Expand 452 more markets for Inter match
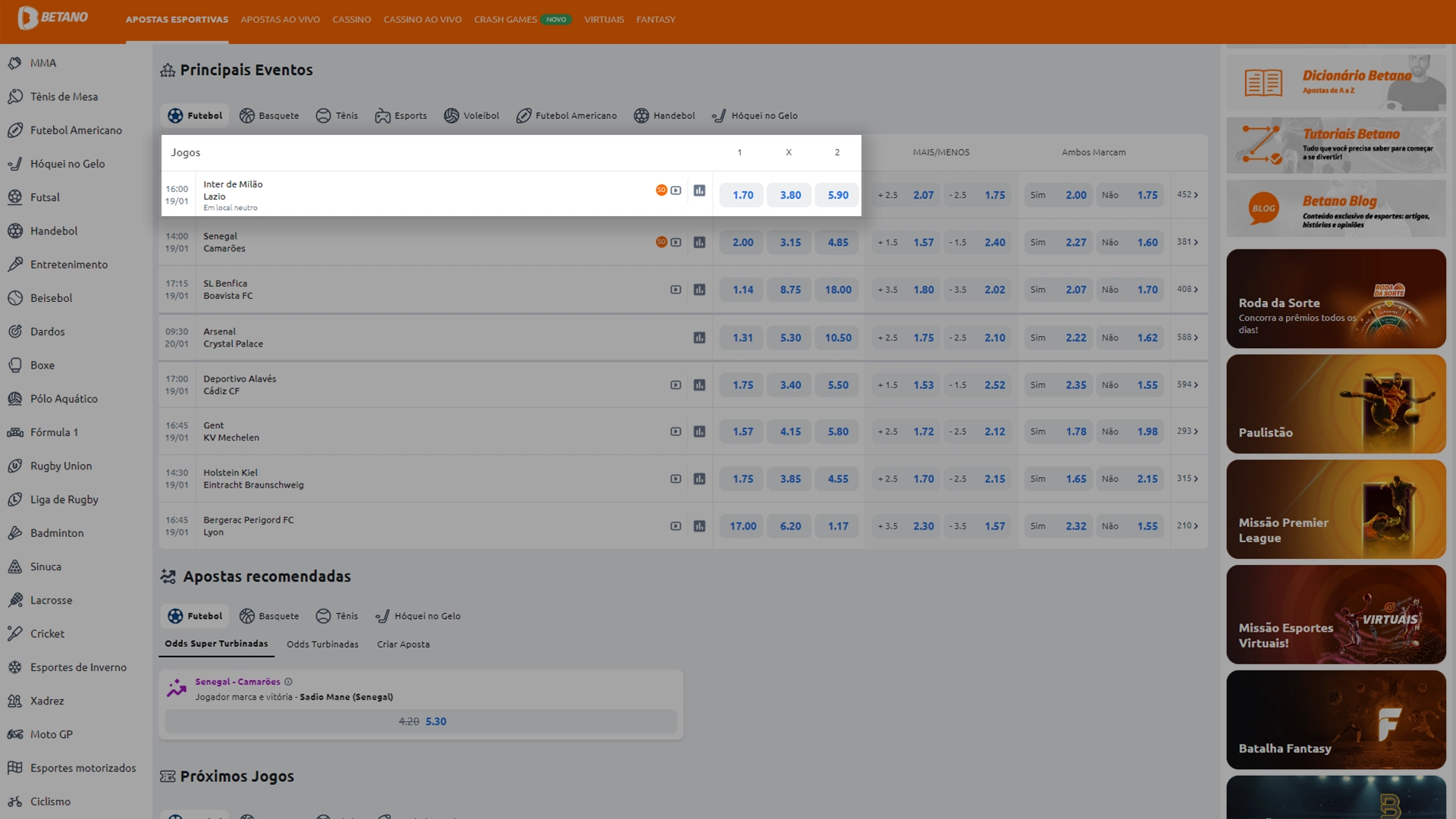This screenshot has height=819, width=1456. 1188,195
